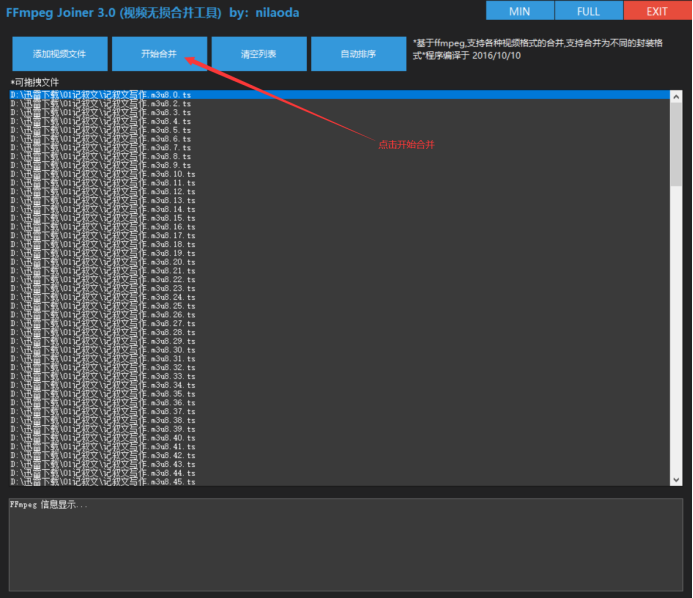Select file m3u8.40.ts in the list
The height and width of the screenshot is (598, 693).
[x=339, y=438]
